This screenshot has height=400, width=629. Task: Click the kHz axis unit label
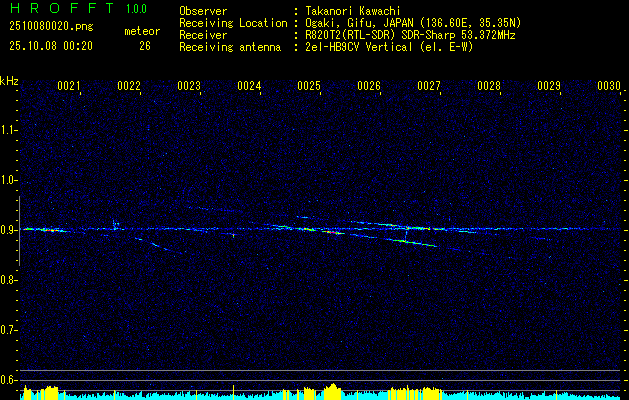[9, 81]
